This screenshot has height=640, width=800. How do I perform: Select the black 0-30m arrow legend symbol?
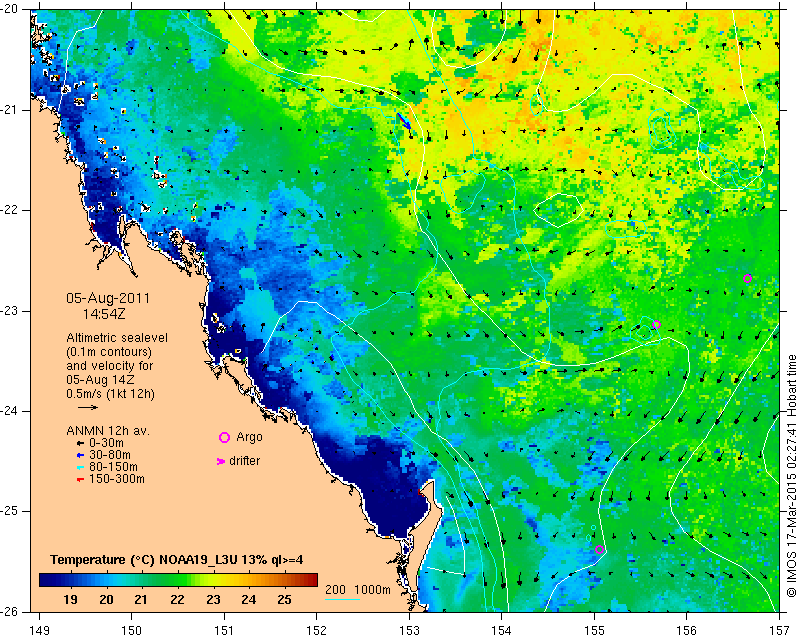[80, 444]
